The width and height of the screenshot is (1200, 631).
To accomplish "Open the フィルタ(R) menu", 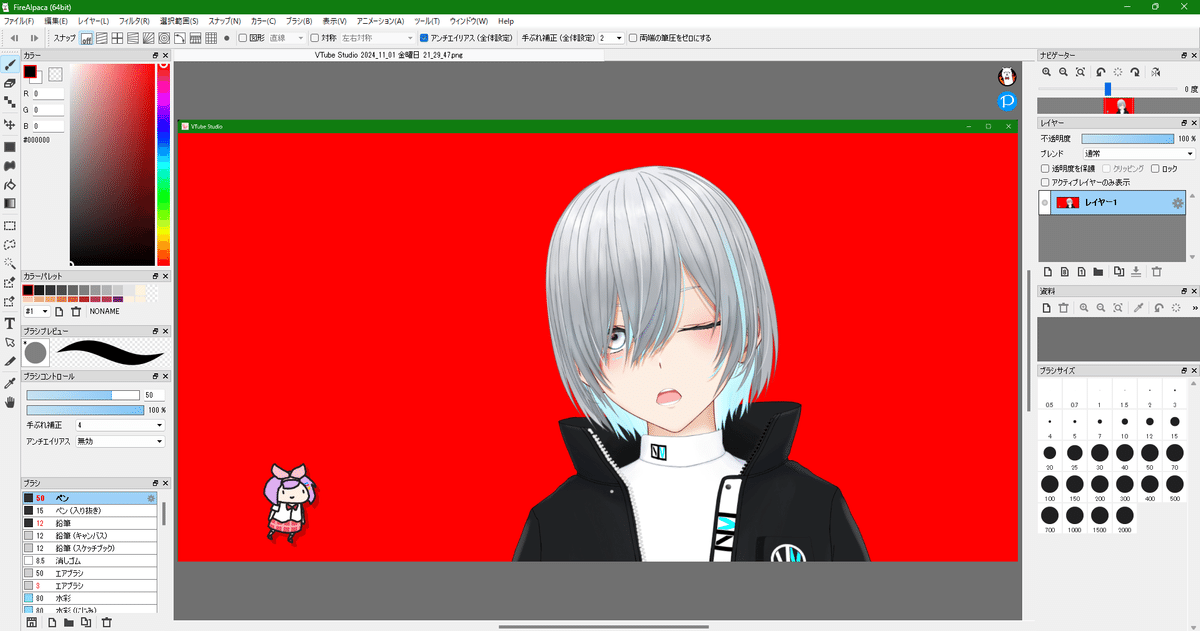I will click(x=134, y=21).
